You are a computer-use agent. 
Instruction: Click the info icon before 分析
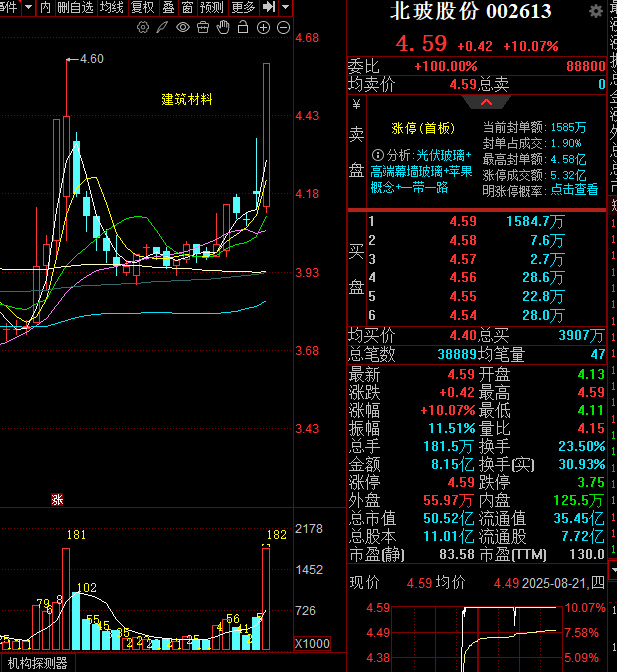click(x=377, y=155)
